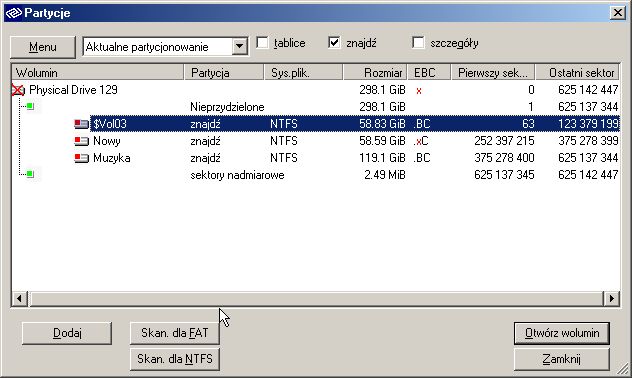Click the 2.49 MiB size cell
Image resolution: width=632 pixels, height=378 pixels.
[x=385, y=175]
